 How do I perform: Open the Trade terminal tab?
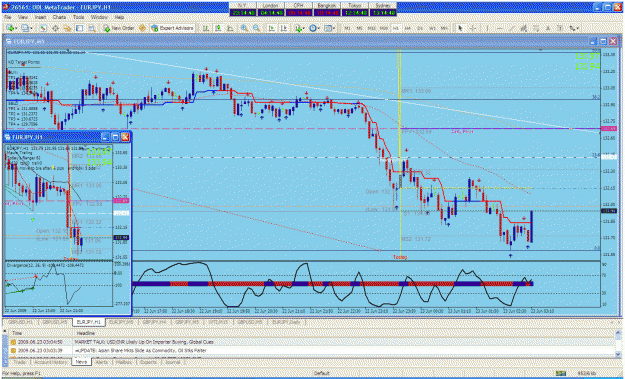[x=19, y=362]
